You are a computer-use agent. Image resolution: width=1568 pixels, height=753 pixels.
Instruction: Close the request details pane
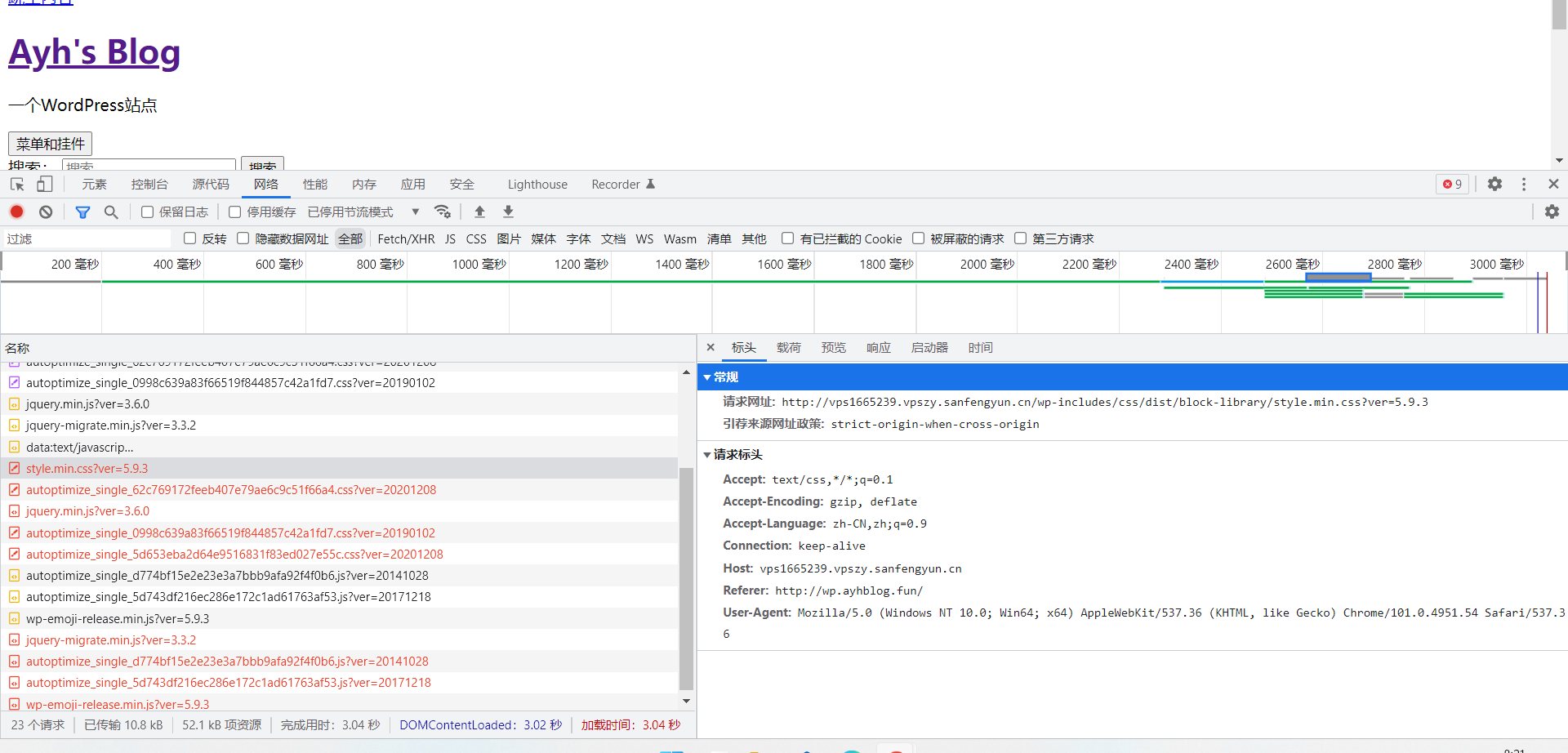tap(710, 347)
